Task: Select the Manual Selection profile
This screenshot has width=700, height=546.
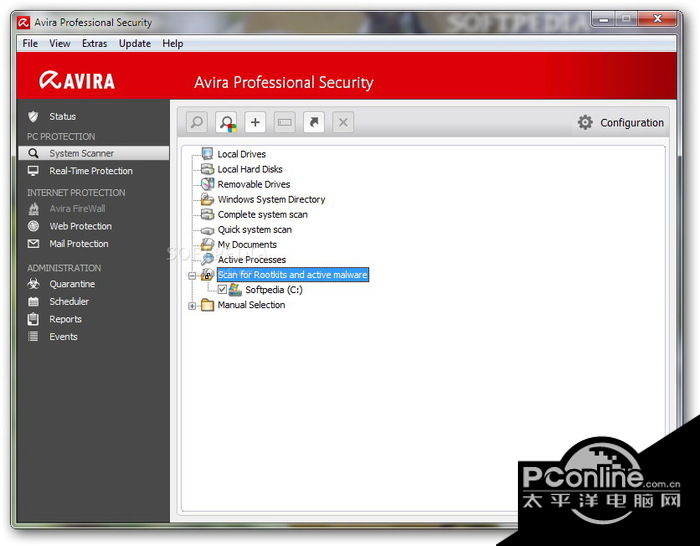Action: click(251, 305)
